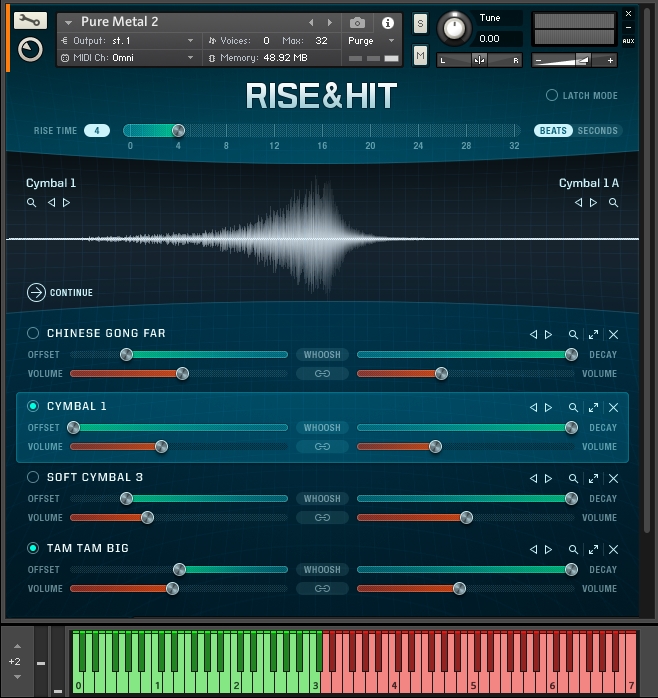The image size is (658, 698).
Task: Click the Max voices value 32
Action: coord(321,41)
